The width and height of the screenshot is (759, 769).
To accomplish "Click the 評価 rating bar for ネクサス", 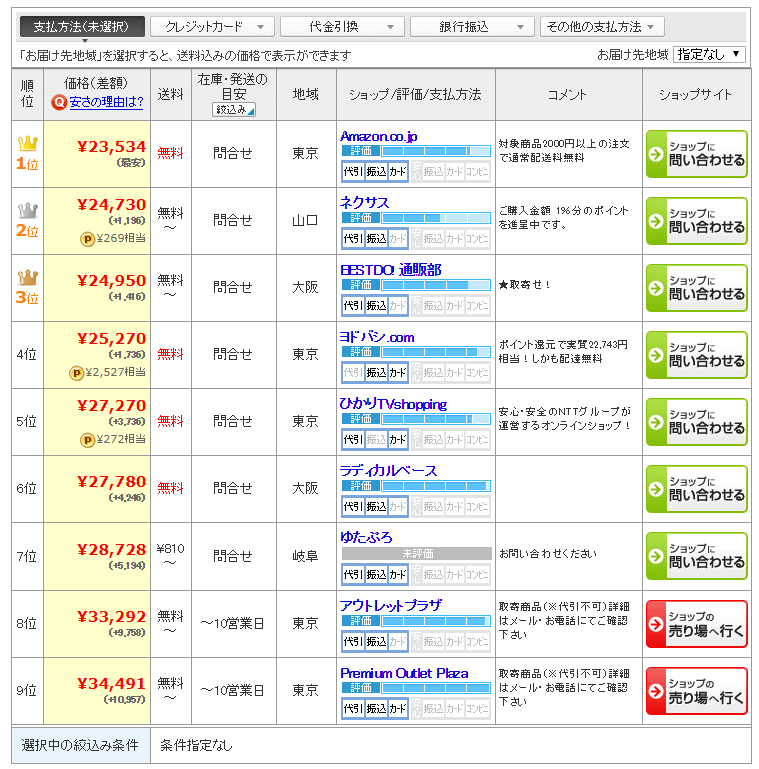I will [416, 218].
